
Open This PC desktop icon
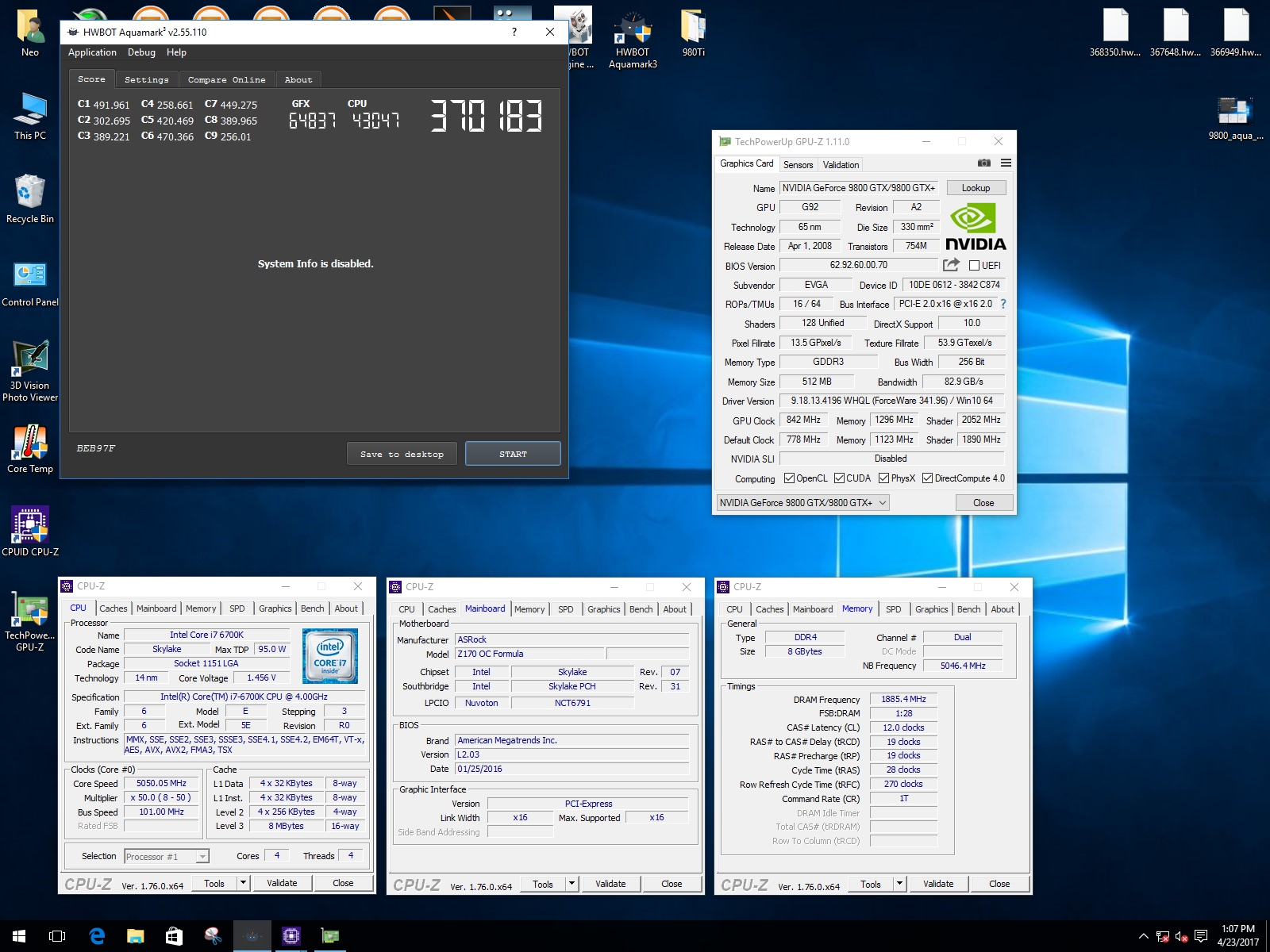[x=30, y=117]
